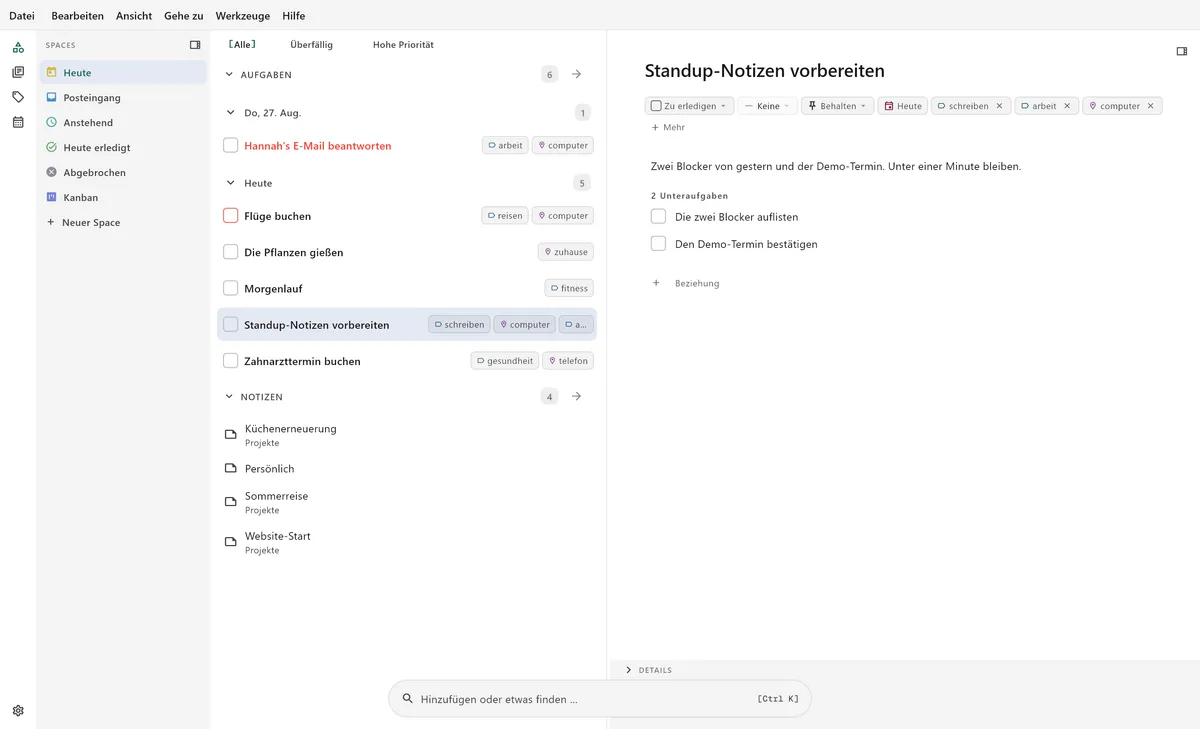Open the 'Zu erledigen' status dropdown
Viewport: 1200px width, 729px height.
pos(689,106)
